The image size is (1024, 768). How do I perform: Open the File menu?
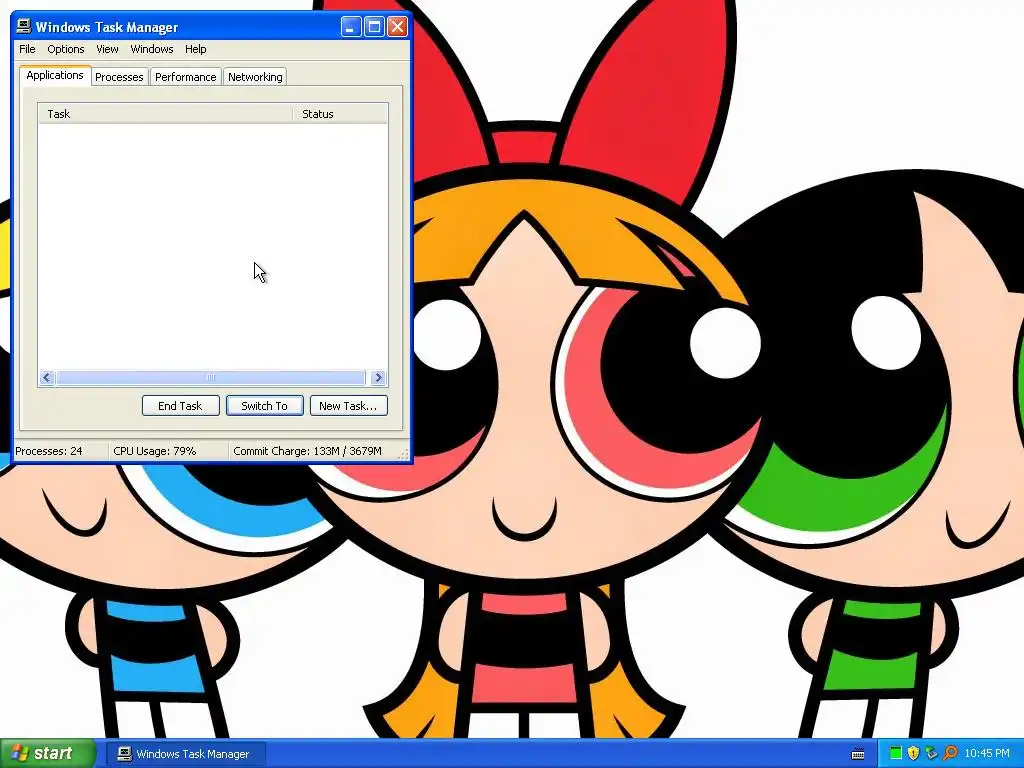pyautogui.click(x=27, y=49)
